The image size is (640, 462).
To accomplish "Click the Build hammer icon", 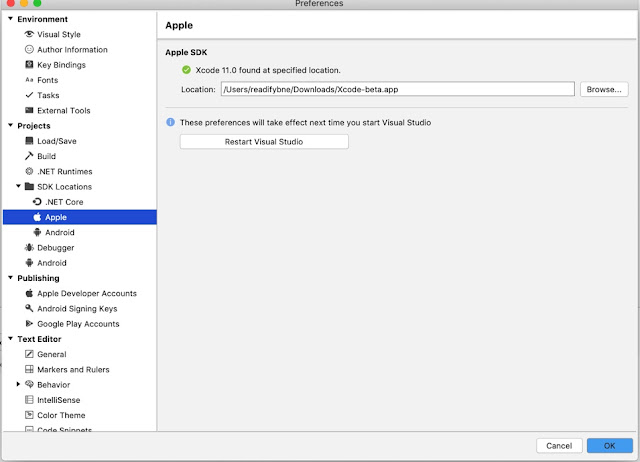I will point(29,156).
